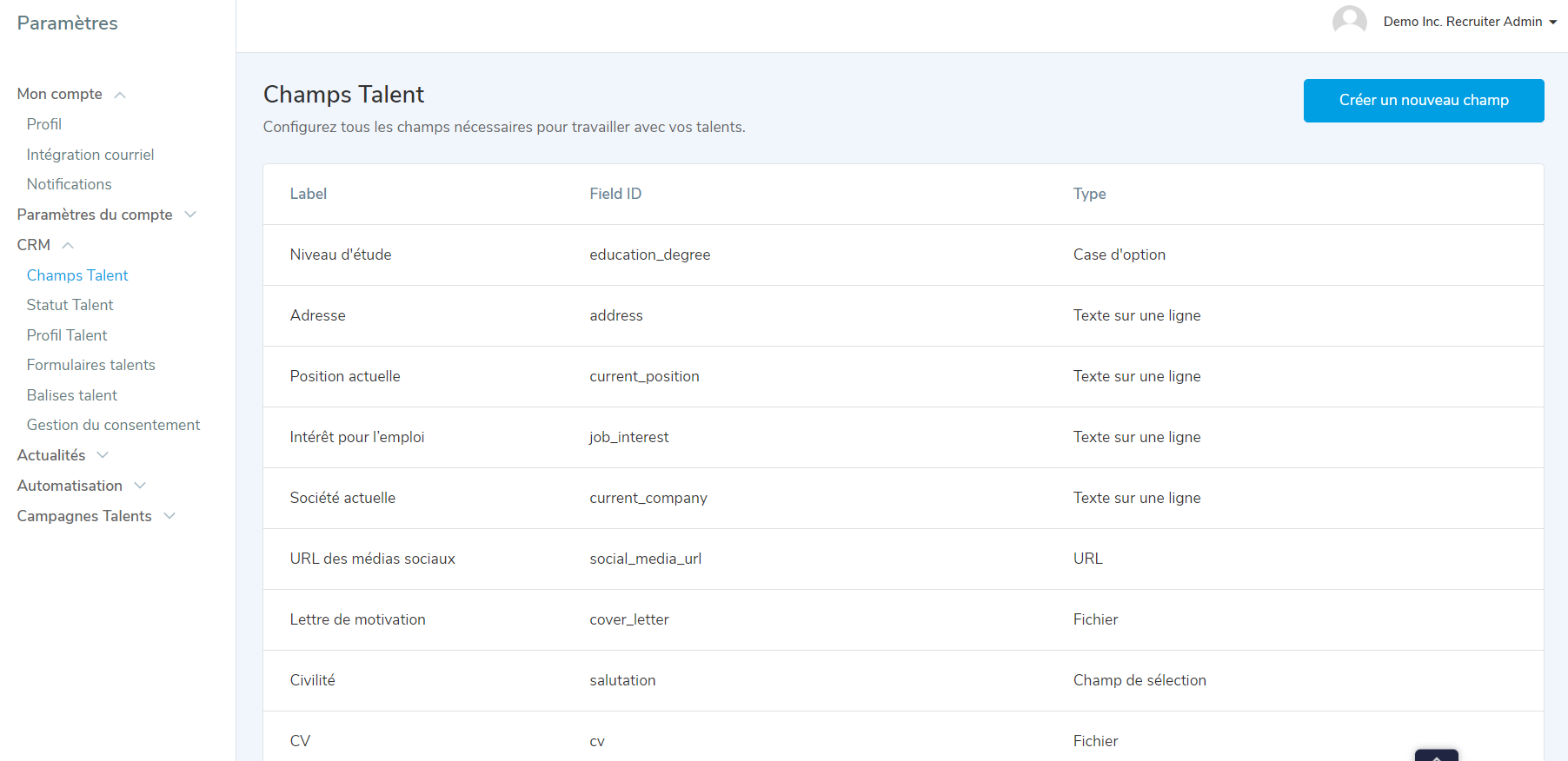Image resolution: width=1568 pixels, height=761 pixels.
Task: Open the Profil settings page
Action: click(44, 124)
